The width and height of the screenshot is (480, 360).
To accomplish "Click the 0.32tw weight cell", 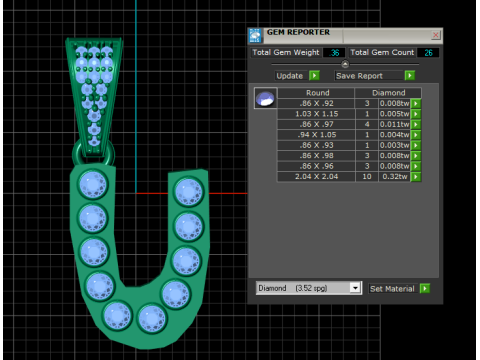I will click(x=395, y=177).
